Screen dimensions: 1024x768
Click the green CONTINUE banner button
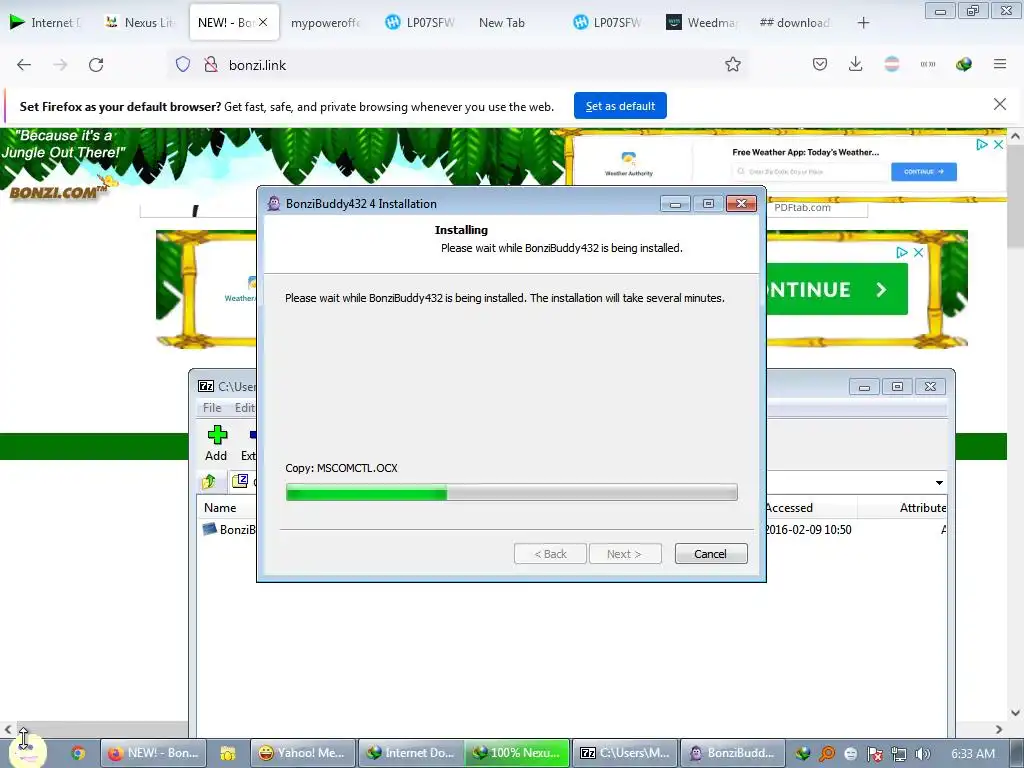[x=837, y=289]
